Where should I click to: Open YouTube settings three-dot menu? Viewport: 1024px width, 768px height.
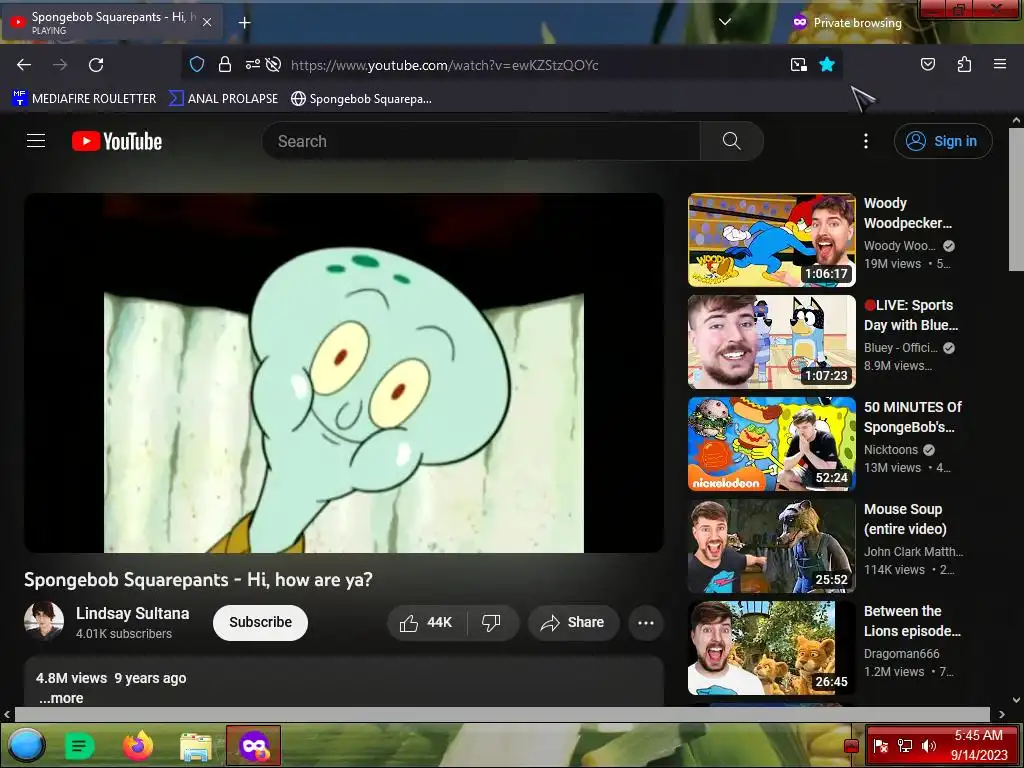coord(866,141)
